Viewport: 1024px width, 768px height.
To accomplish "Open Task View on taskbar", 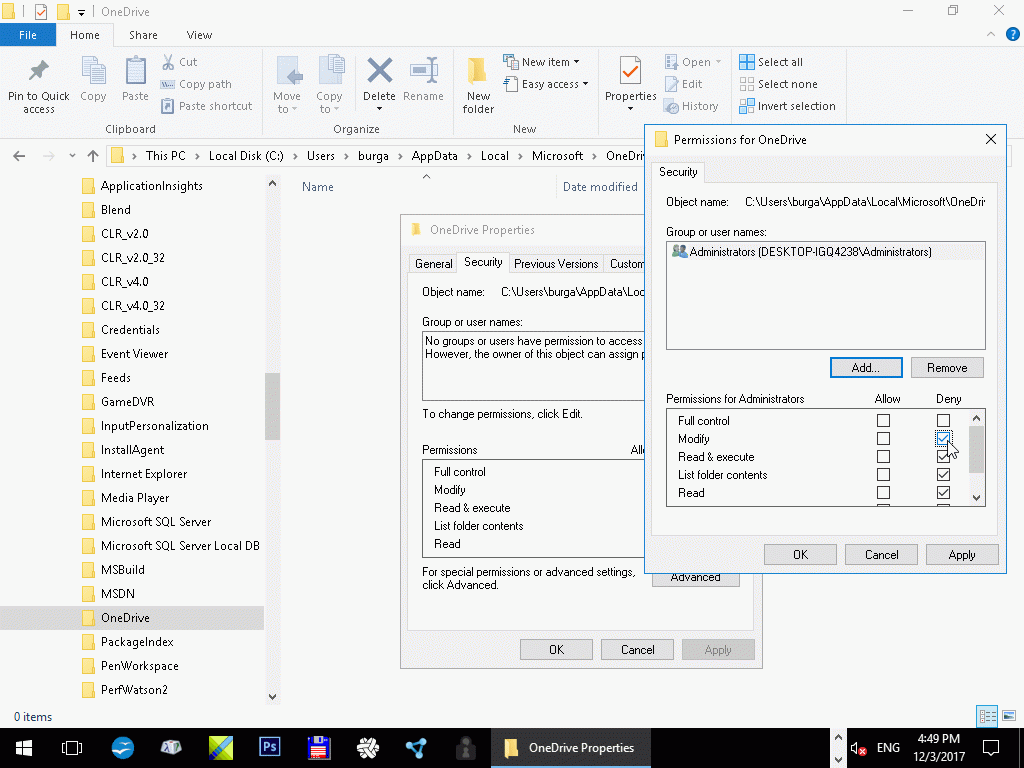I will [72, 748].
